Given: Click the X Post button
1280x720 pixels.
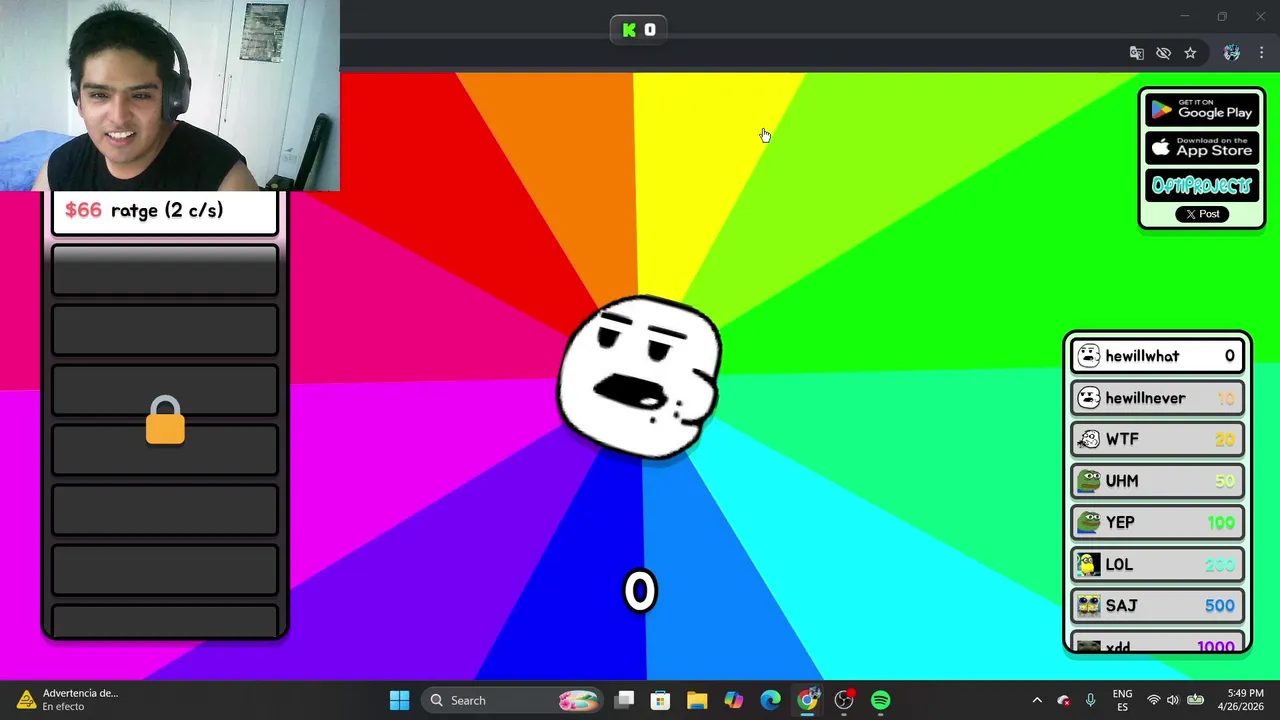Looking at the screenshot, I should point(1202,214).
